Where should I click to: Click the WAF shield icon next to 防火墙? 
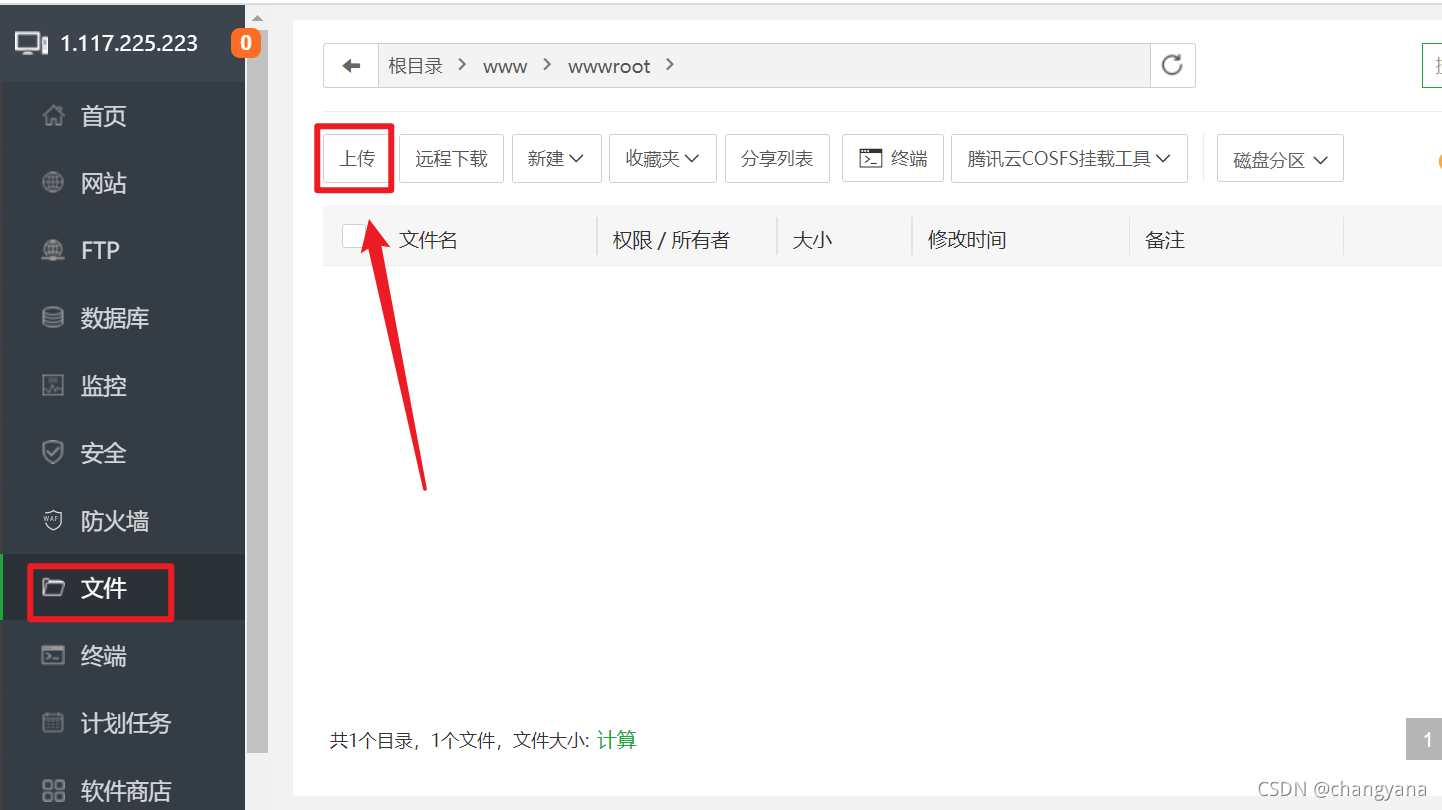[x=53, y=520]
